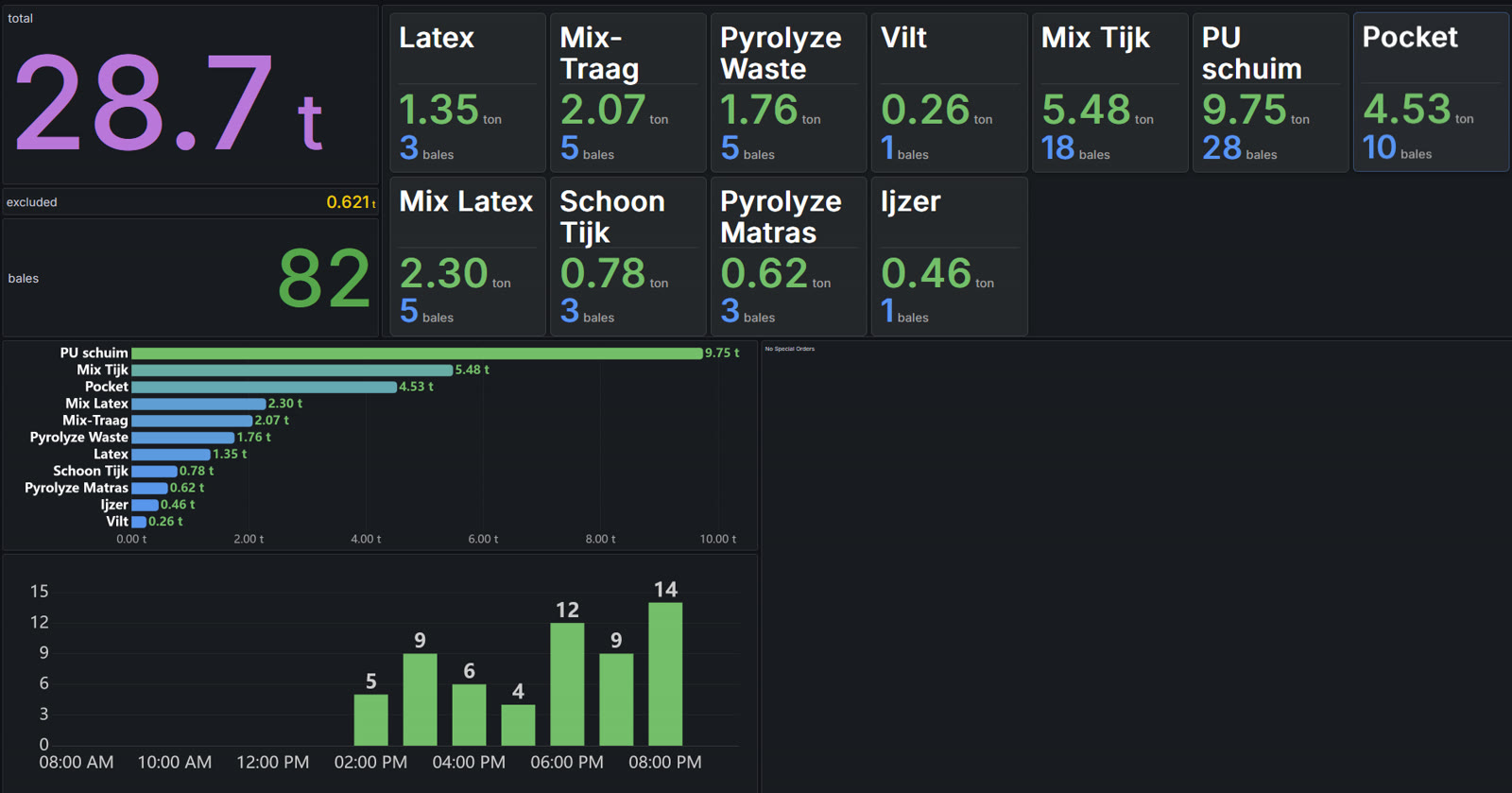Click the Mix Tijk card title
This screenshot has height=793, width=1512.
coord(1095,38)
